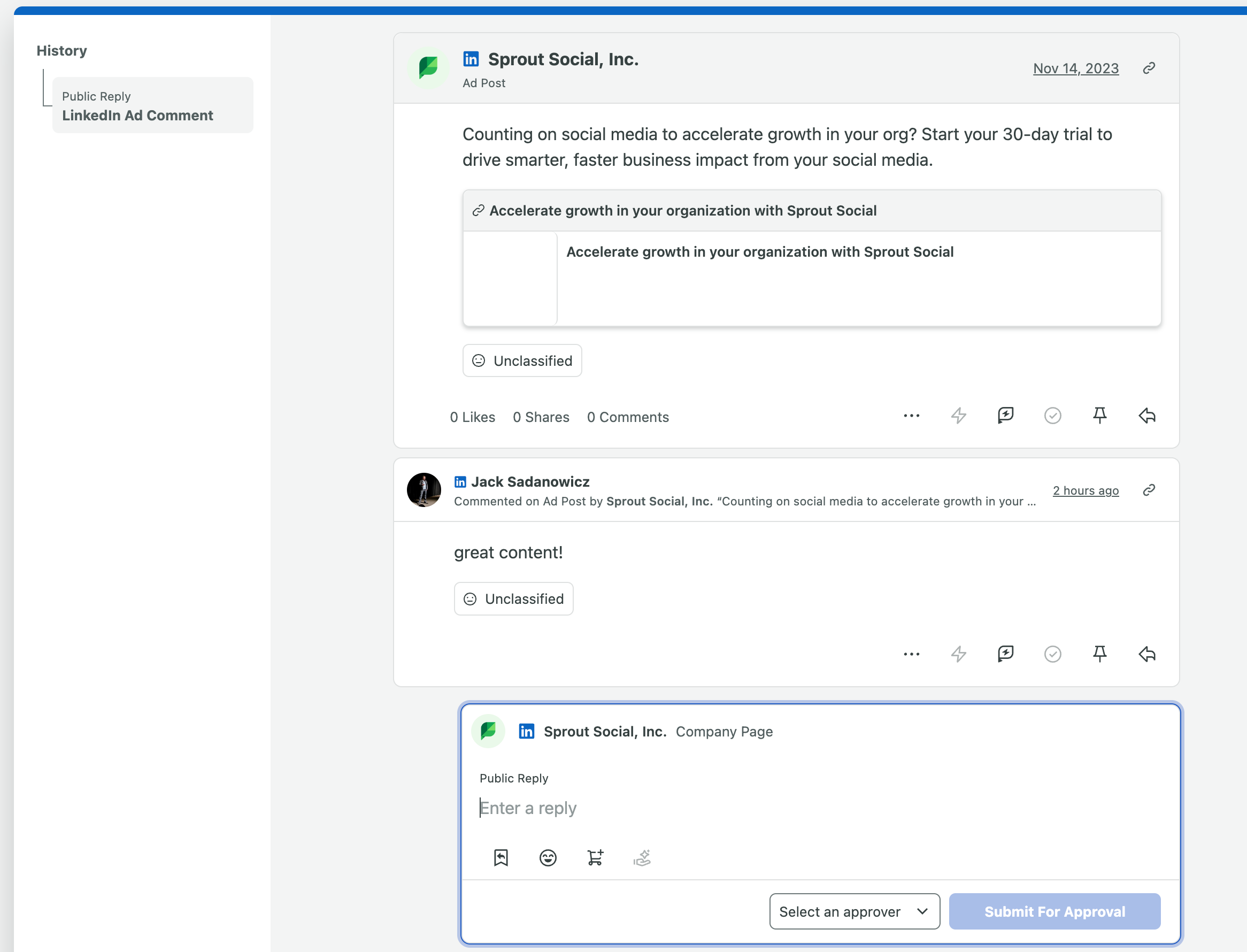
Task: Click Jack Sadanowicz profile picture
Action: tap(424, 490)
